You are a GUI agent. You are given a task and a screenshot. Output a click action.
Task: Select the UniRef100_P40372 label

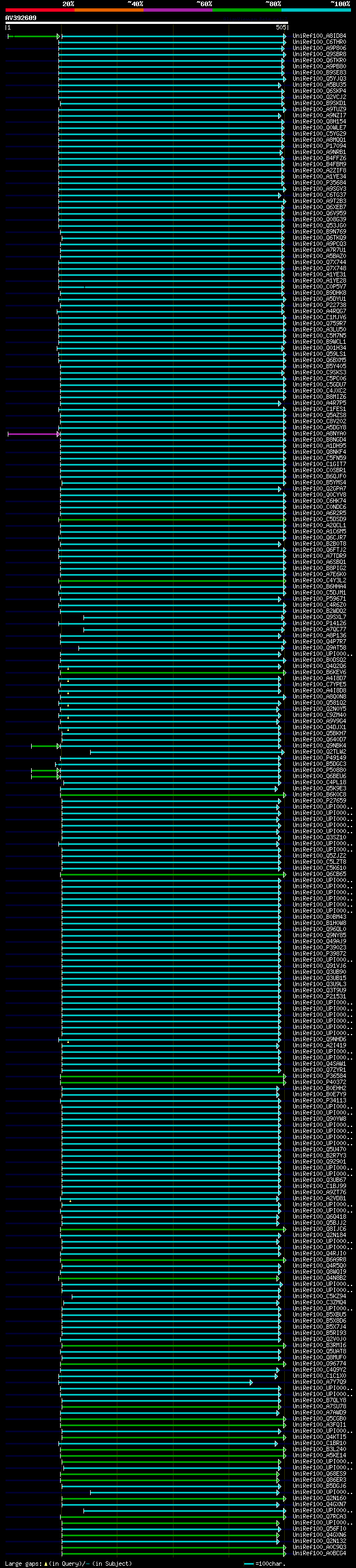tap(319, 1082)
